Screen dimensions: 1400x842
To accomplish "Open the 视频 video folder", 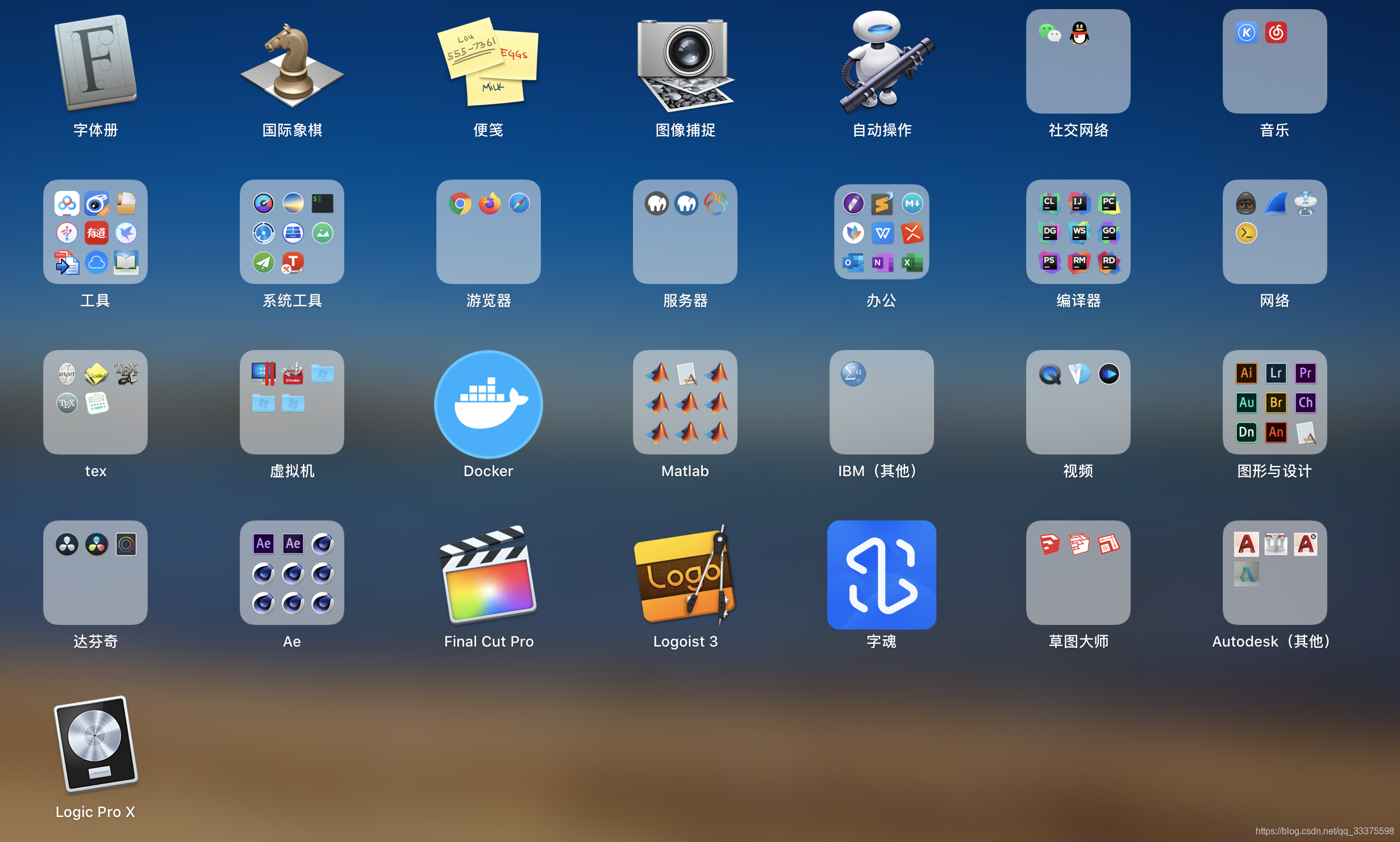I will pos(1078,402).
